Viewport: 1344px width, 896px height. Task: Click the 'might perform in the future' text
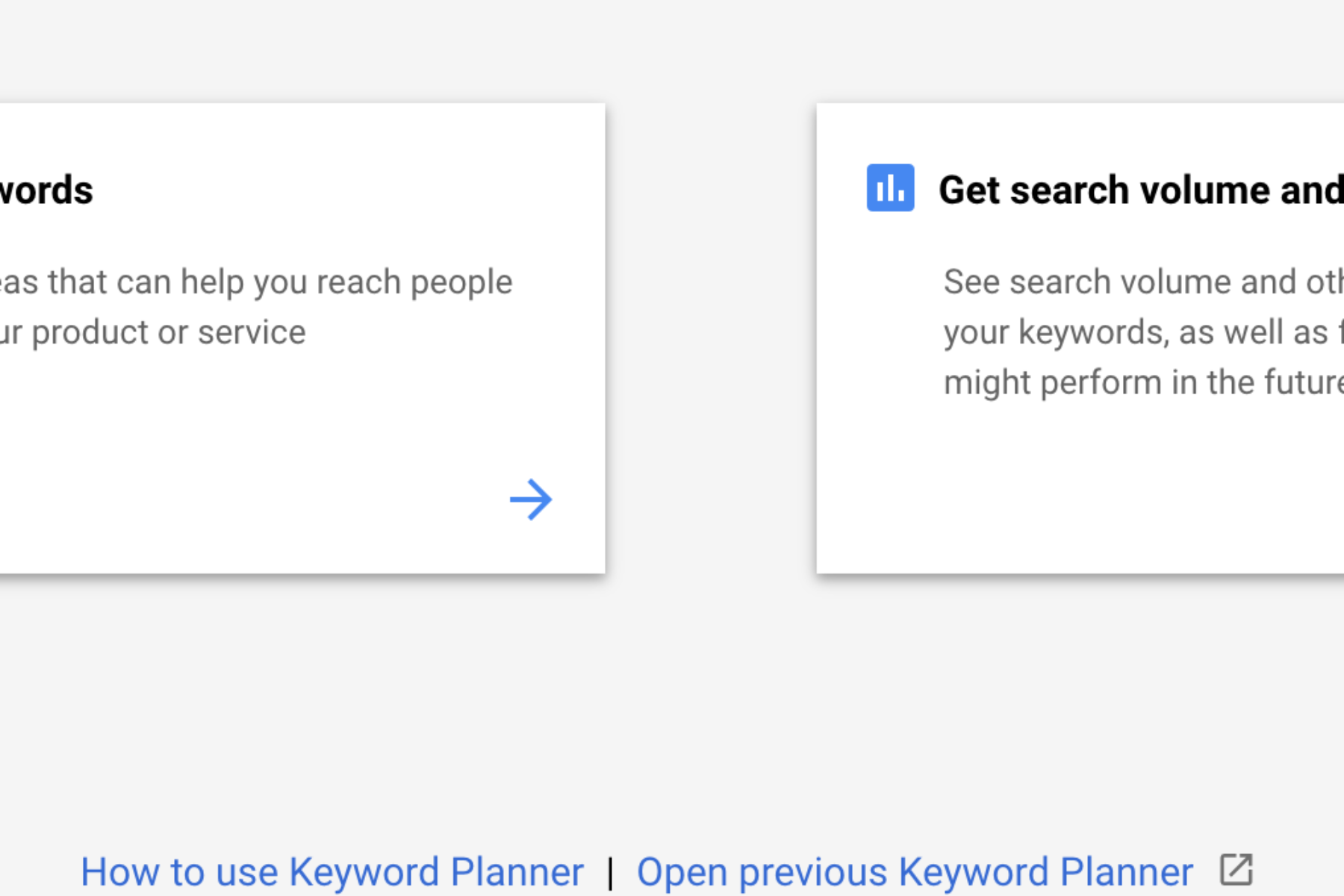(x=1143, y=382)
